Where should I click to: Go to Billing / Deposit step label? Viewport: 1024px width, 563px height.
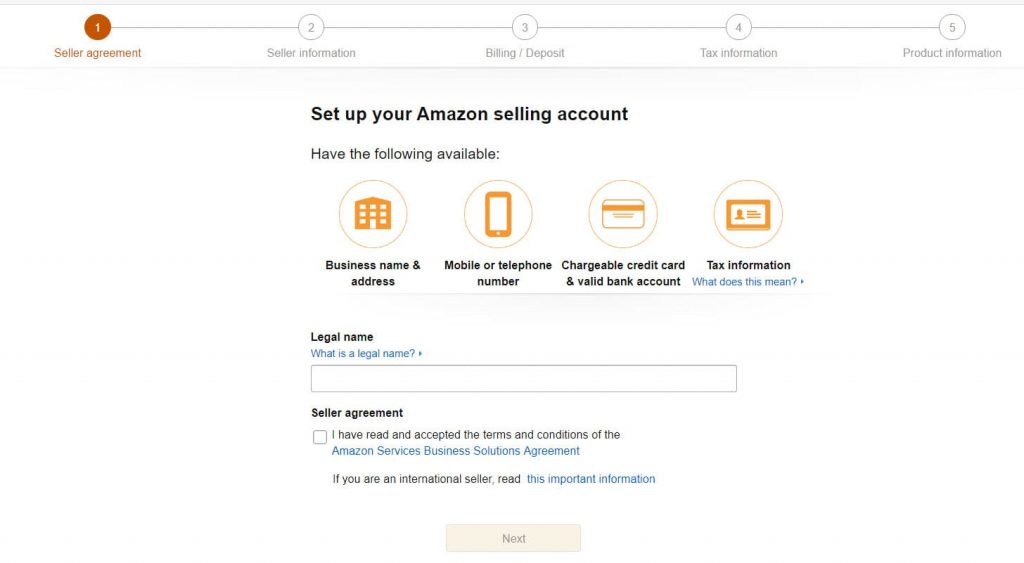click(x=525, y=53)
